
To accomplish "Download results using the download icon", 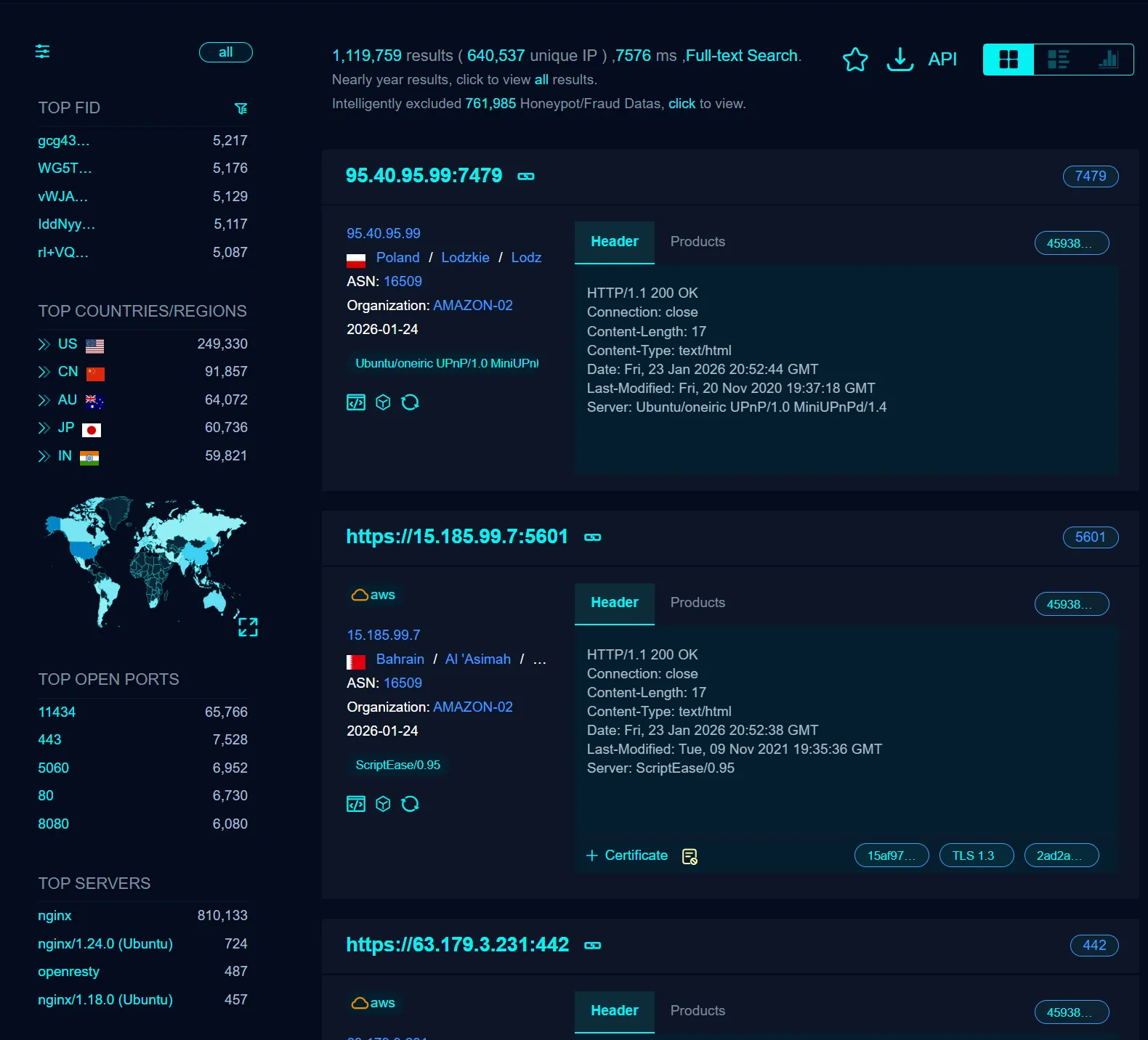I will pos(900,60).
